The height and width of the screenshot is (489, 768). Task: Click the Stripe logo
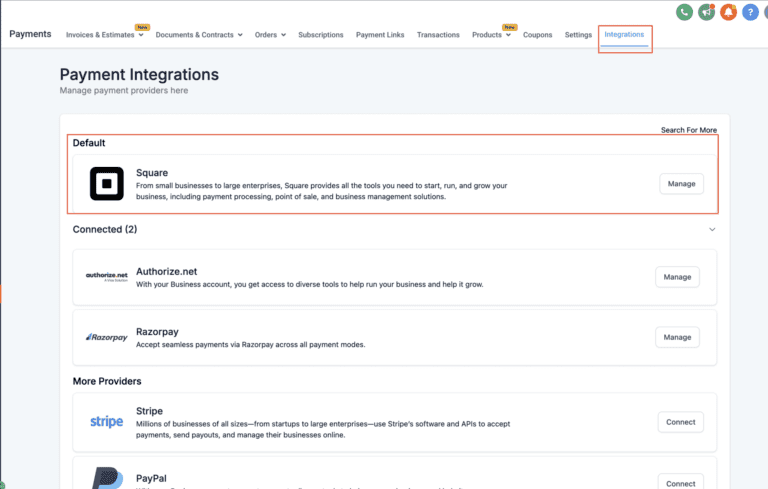107,421
